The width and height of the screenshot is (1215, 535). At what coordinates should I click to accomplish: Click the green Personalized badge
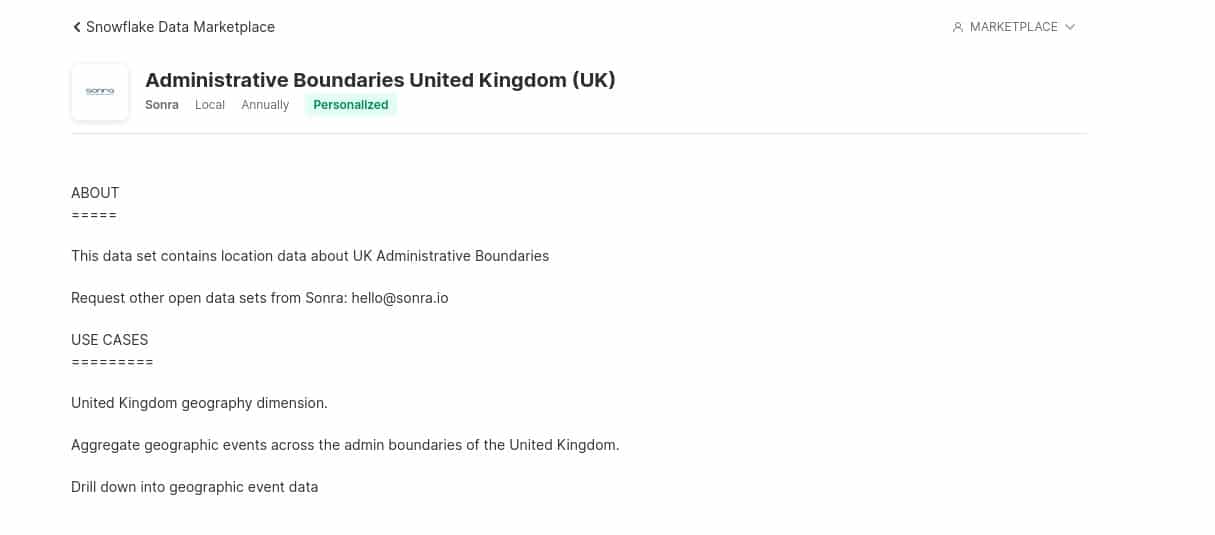coord(351,105)
